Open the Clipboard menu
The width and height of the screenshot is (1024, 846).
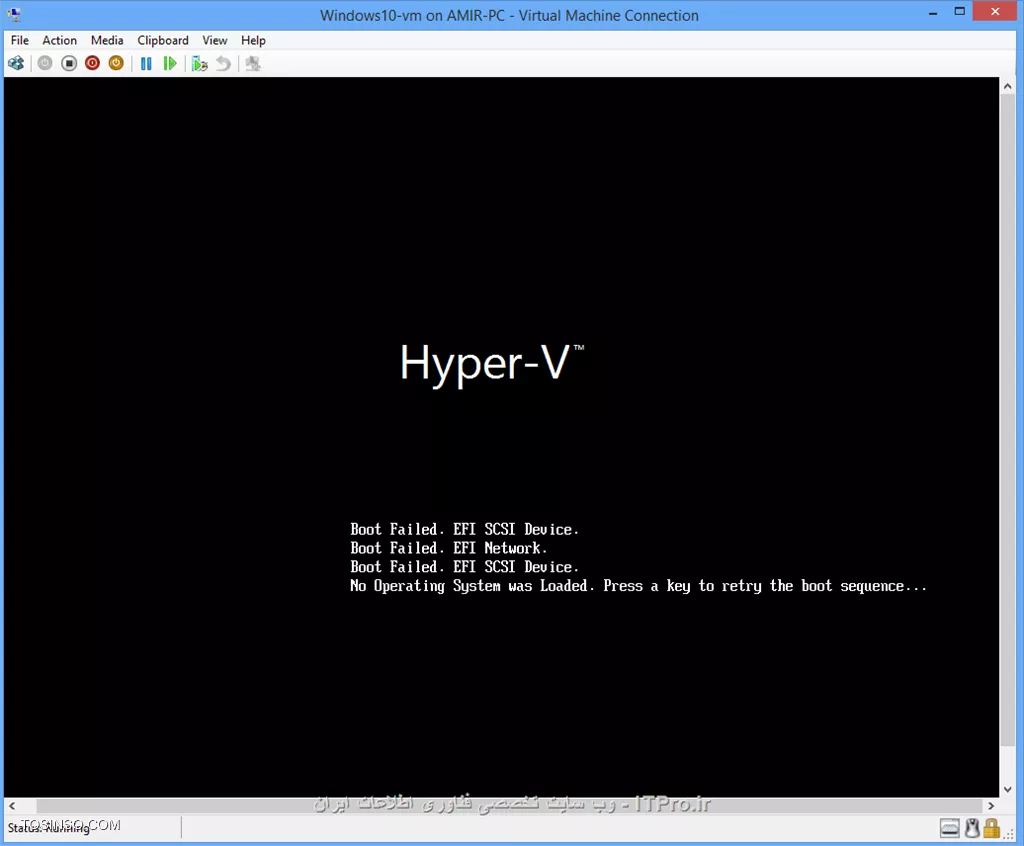pyautogui.click(x=163, y=41)
